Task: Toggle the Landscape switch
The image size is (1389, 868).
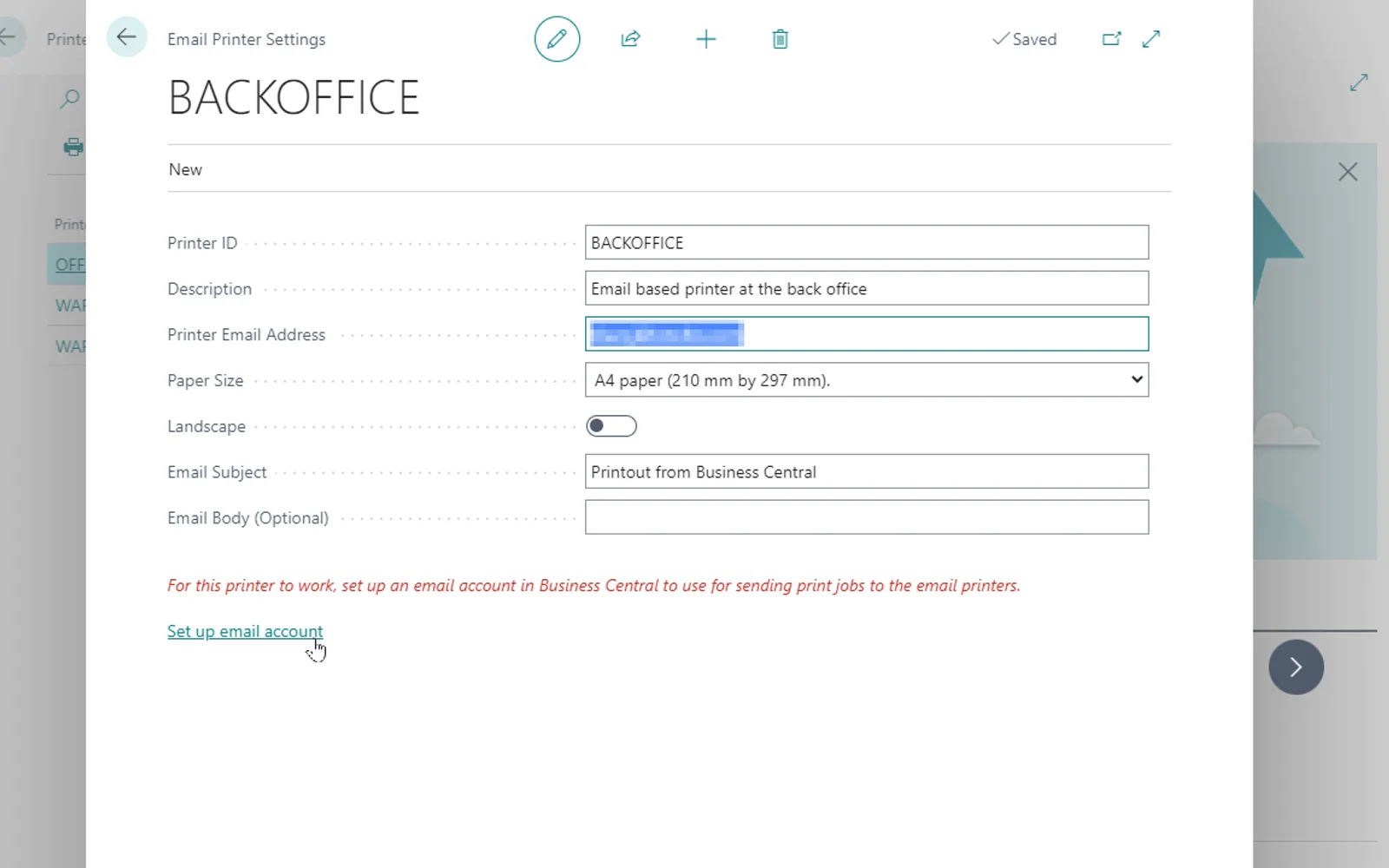Action: (611, 426)
